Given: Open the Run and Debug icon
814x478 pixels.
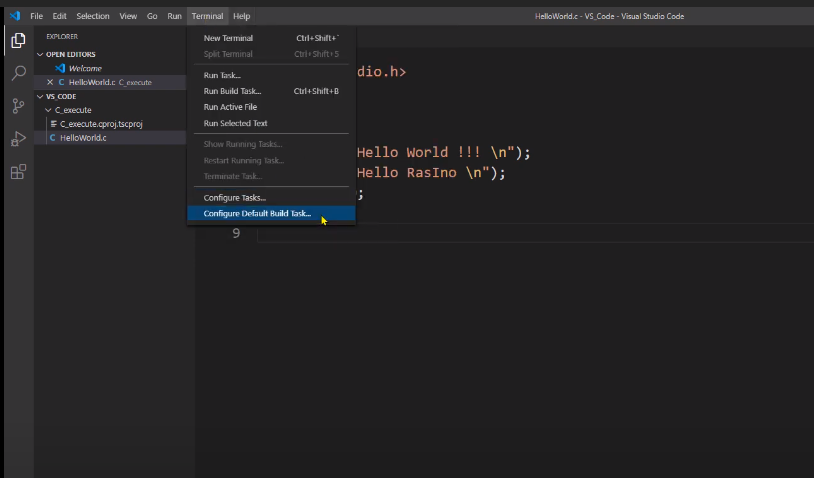Looking at the screenshot, I should 18,139.
